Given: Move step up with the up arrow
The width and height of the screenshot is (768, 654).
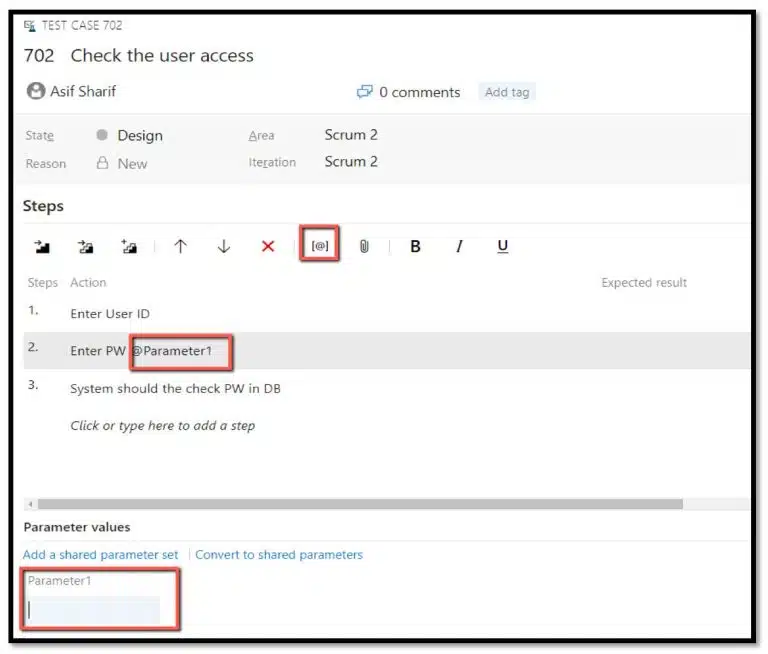Looking at the screenshot, I should click(180, 247).
